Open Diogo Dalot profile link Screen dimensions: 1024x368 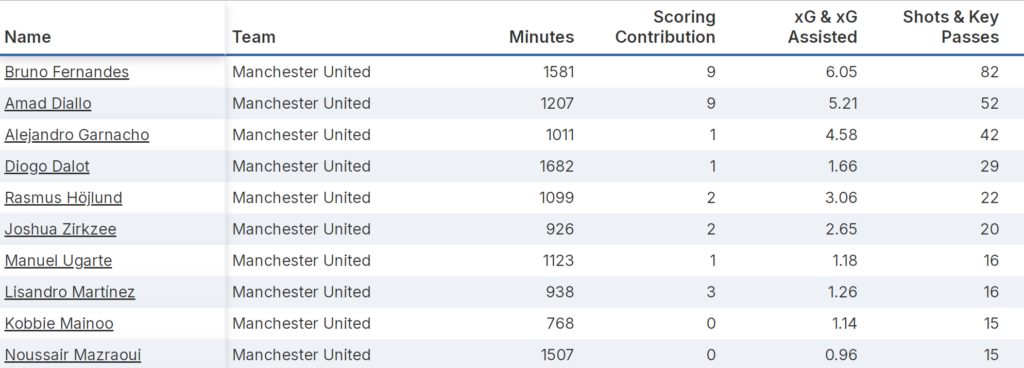point(47,166)
